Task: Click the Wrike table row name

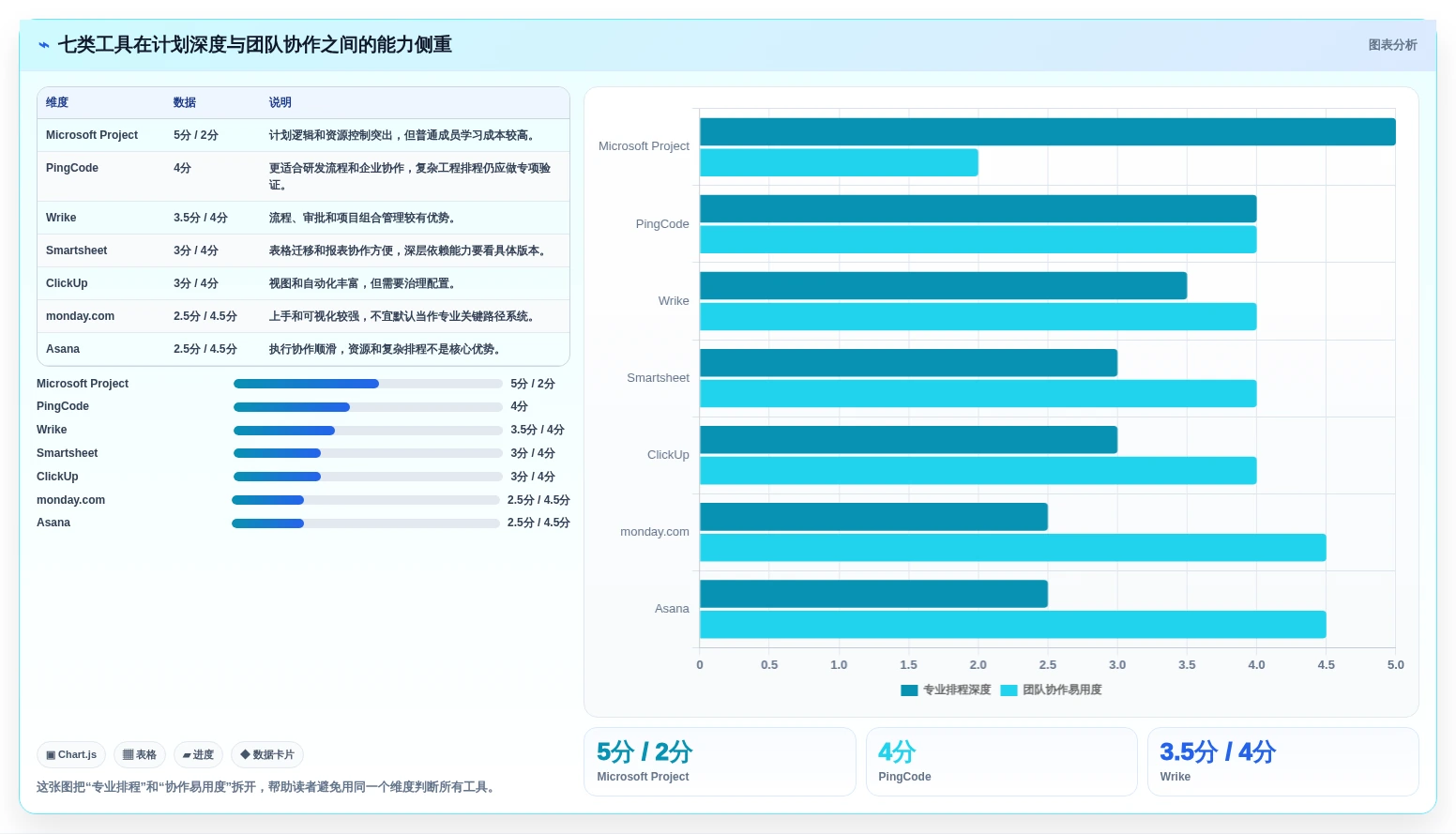Action: tap(61, 218)
